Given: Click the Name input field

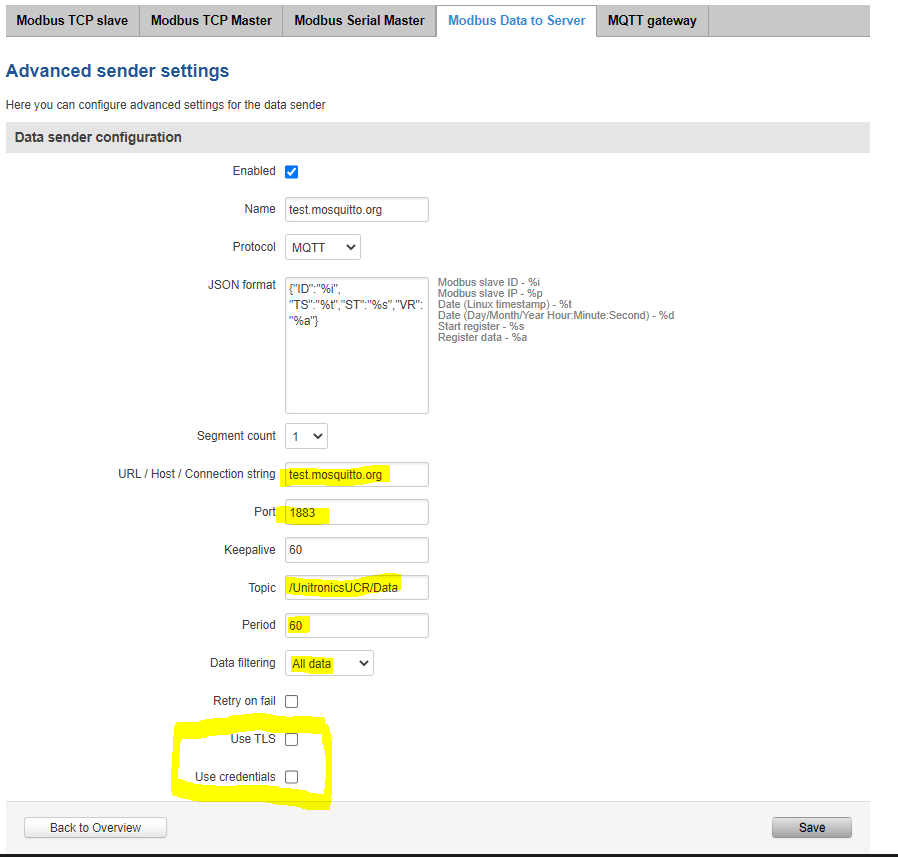Looking at the screenshot, I should tap(356, 210).
